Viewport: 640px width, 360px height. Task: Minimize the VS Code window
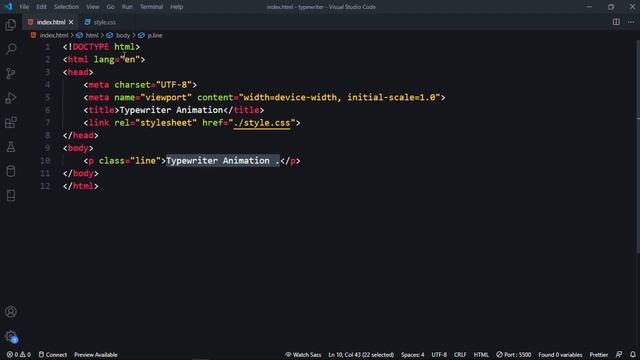point(589,7)
